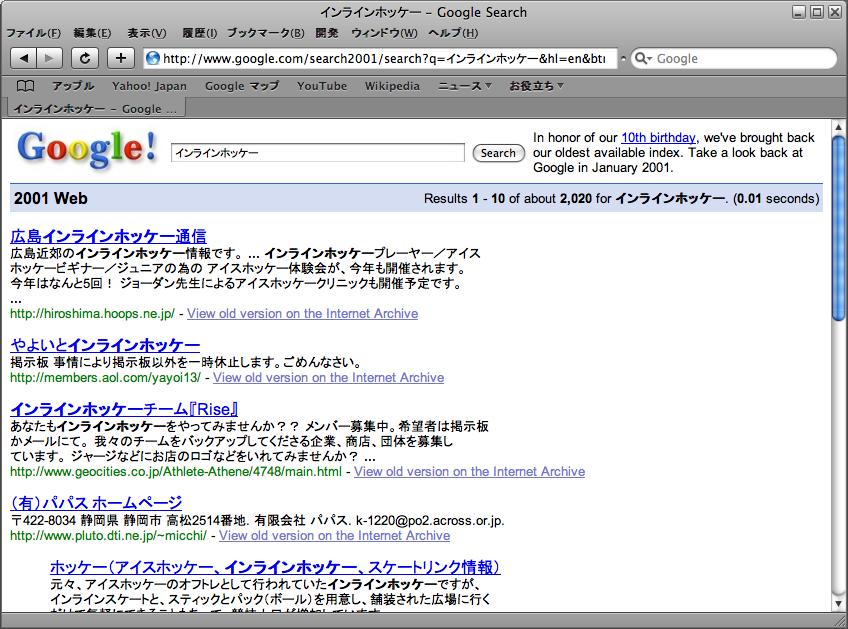This screenshot has width=848, height=629.
Task: Select the インラインホッケー - Google tab
Action: [95, 108]
